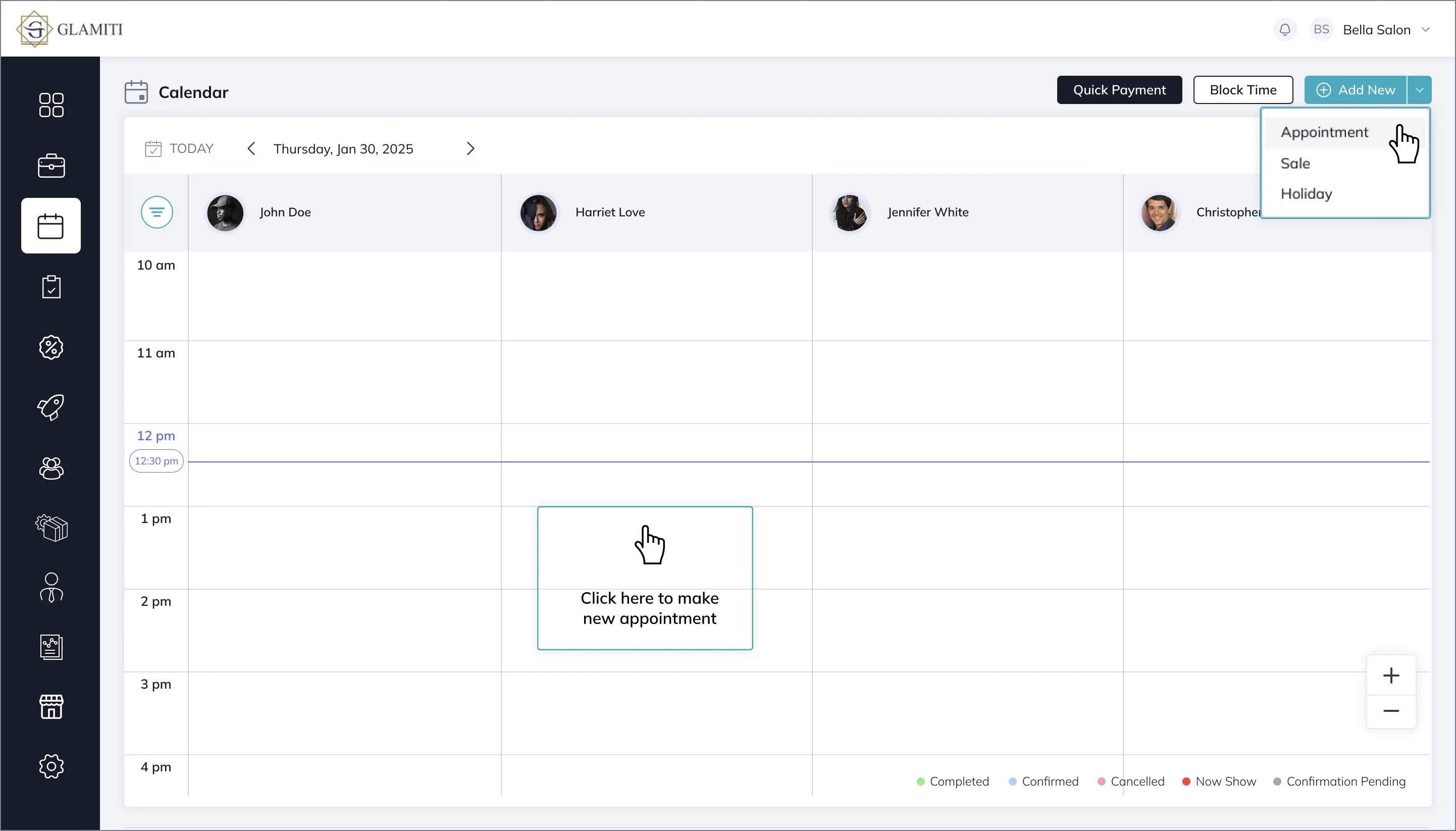Select the calendar icon in sidebar
The image size is (1456, 831).
(x=51, y=226)
